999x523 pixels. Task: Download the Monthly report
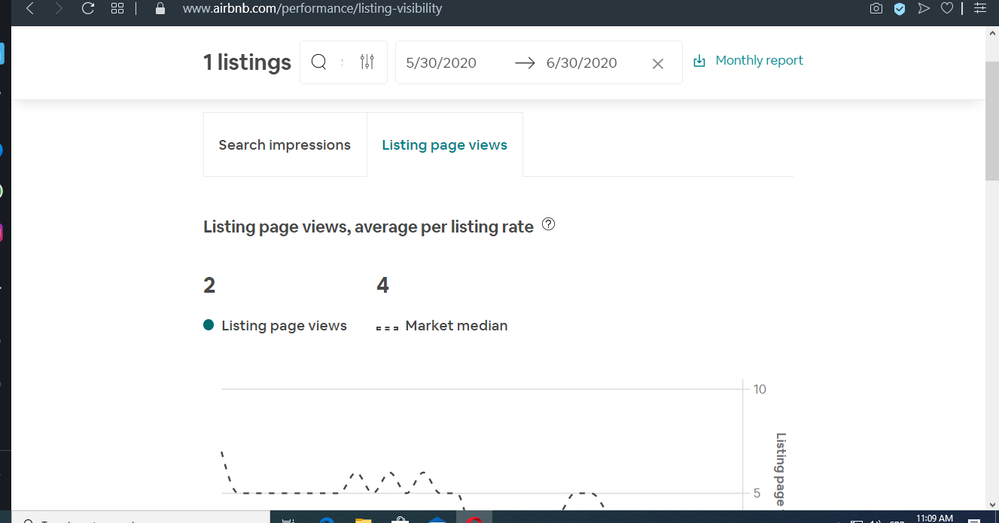(x=748, y=61)
